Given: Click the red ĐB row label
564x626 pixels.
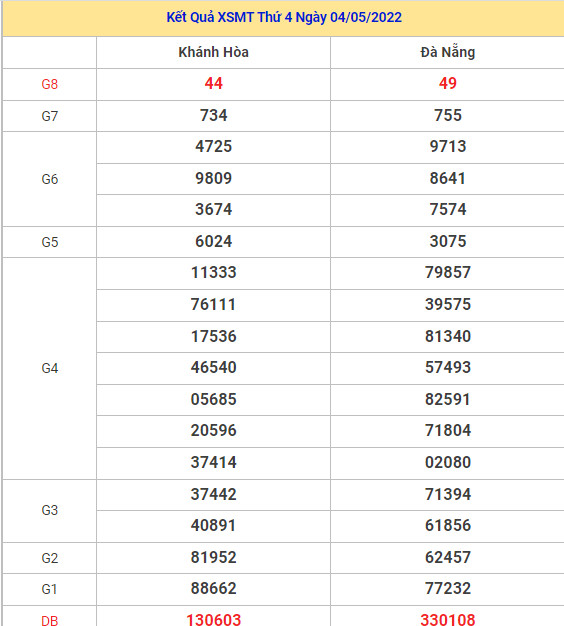Looking at the screenshot, I should click(x=50, y=620).
